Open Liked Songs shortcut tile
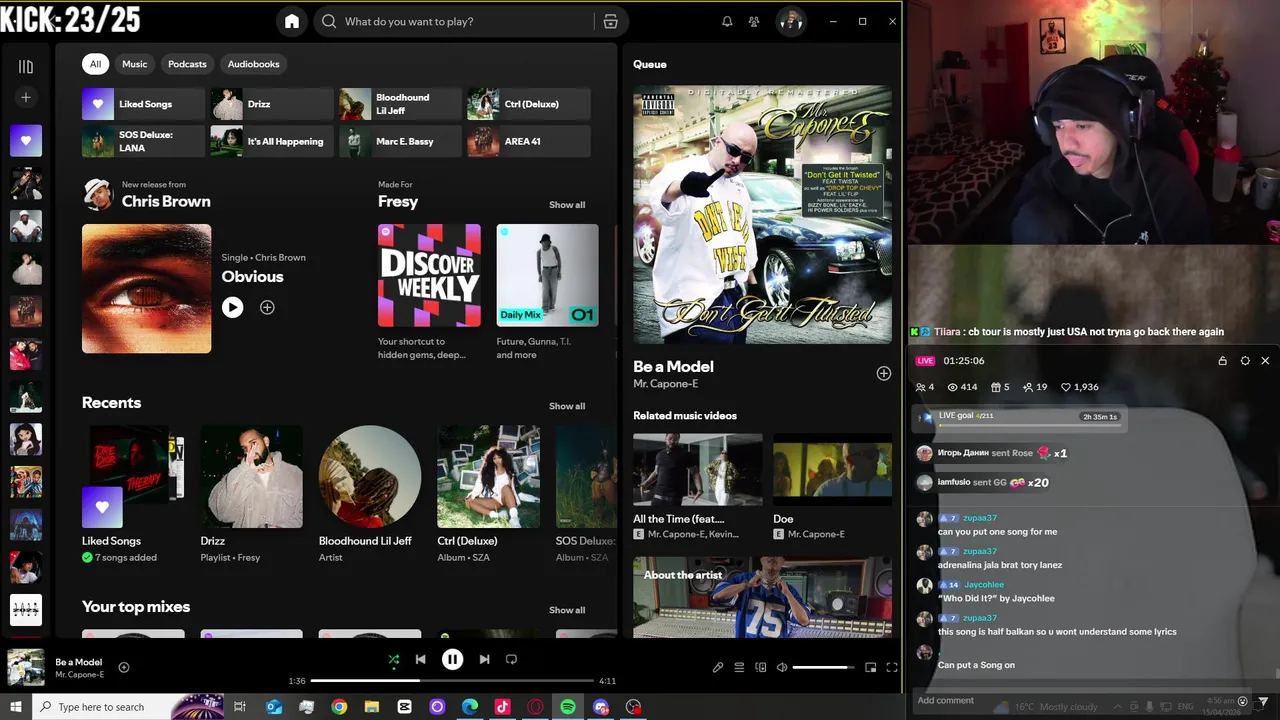The height and width of the screenshot is (720, 1280). click(143, 104)
